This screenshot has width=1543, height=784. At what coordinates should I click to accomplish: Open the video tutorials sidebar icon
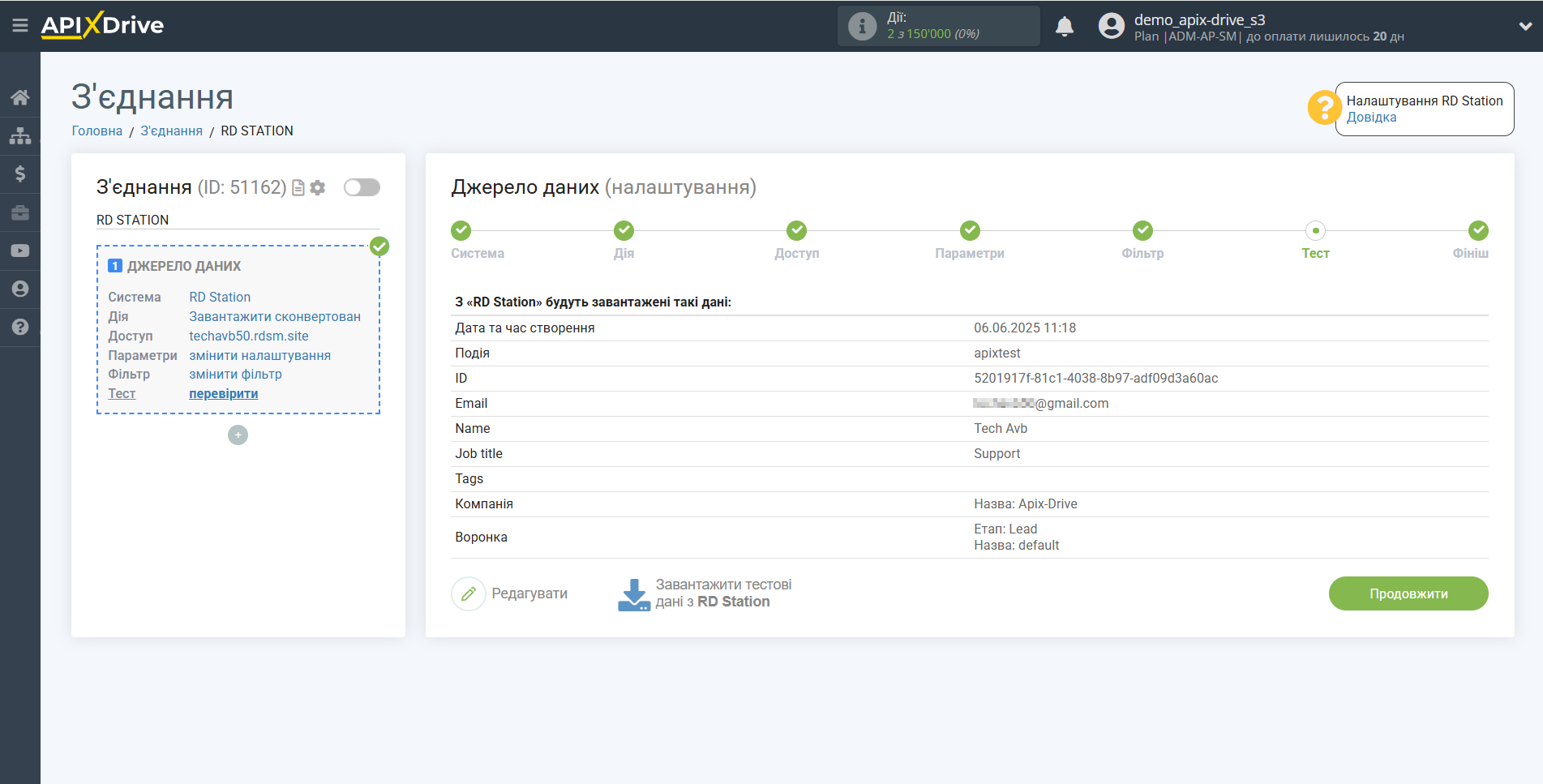point(20,251)
